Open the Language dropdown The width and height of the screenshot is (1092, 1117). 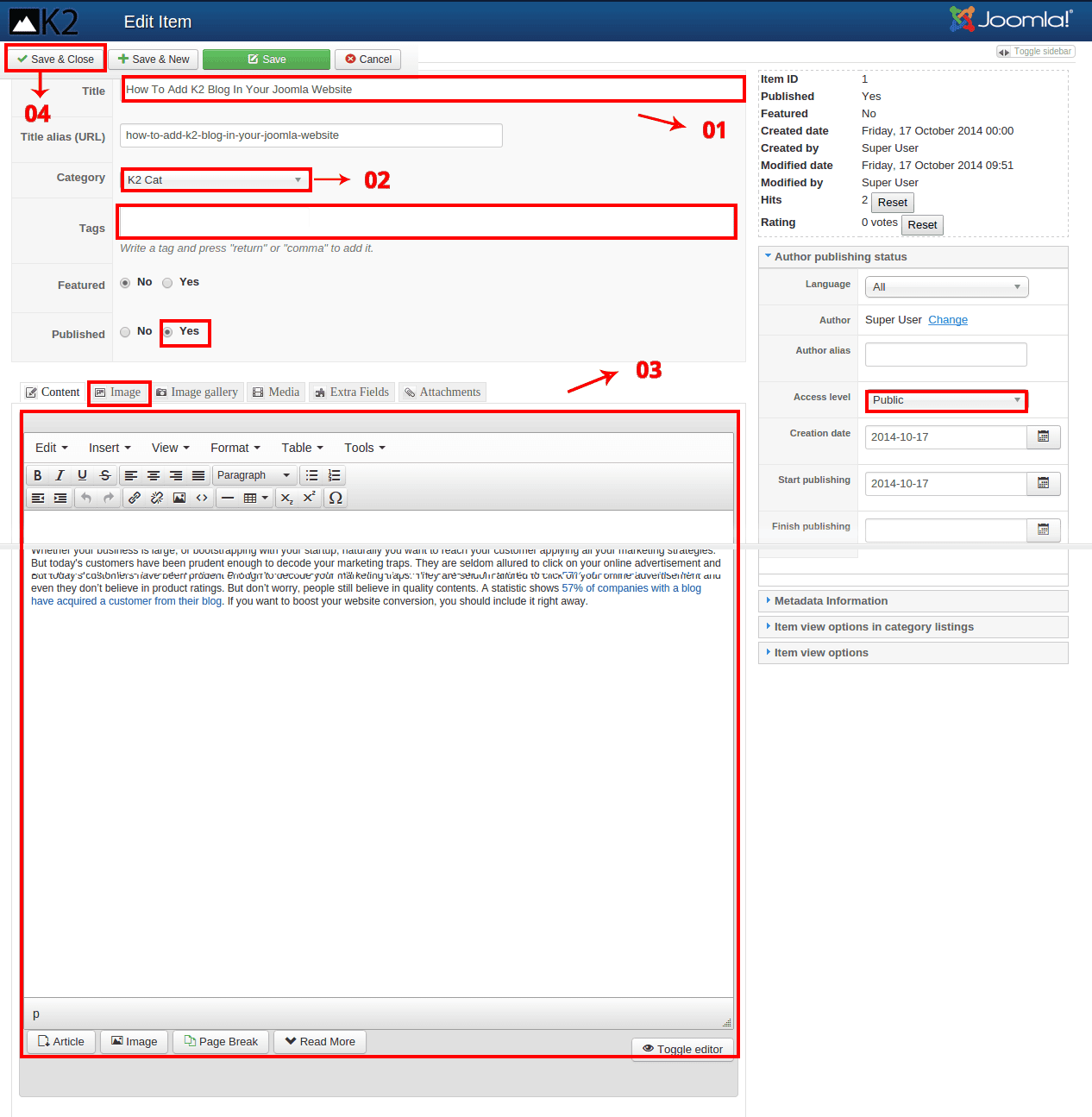(946, 286)
